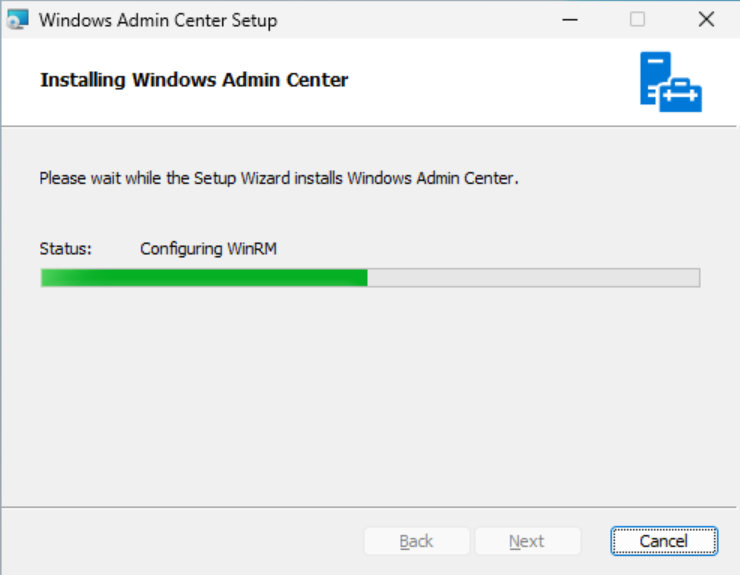Click the green filled portion of progress bar
This screenshot has height=575, width=740.
204,278
